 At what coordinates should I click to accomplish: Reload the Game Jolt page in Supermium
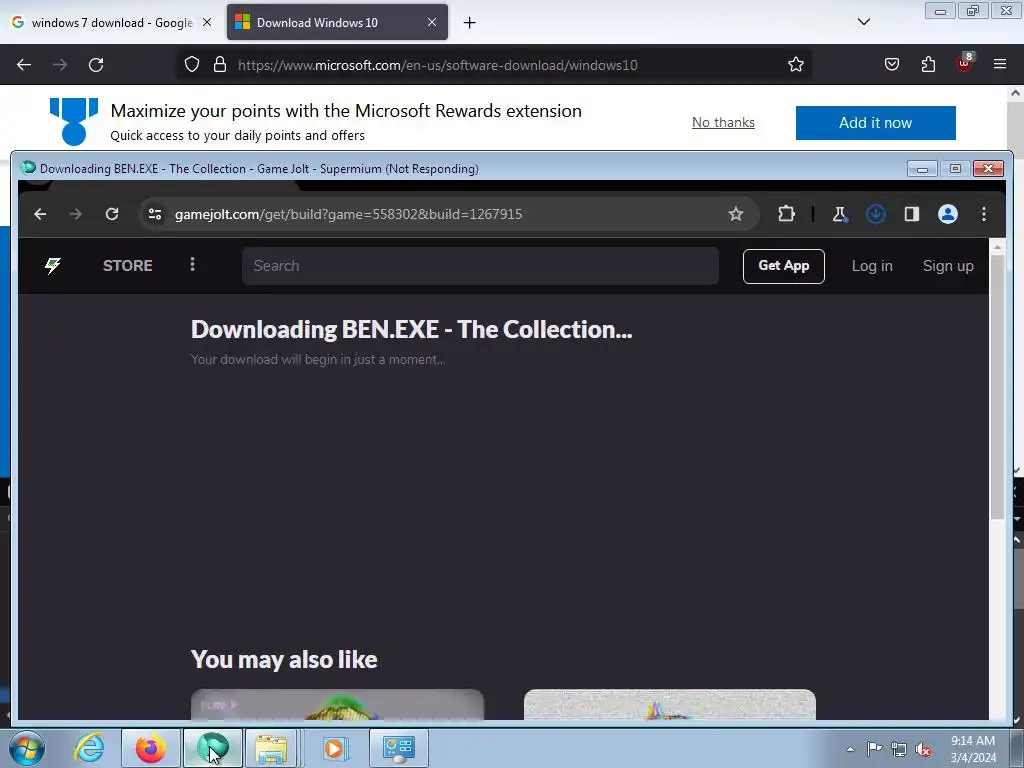pyautogui.click(x=112, y=214)
